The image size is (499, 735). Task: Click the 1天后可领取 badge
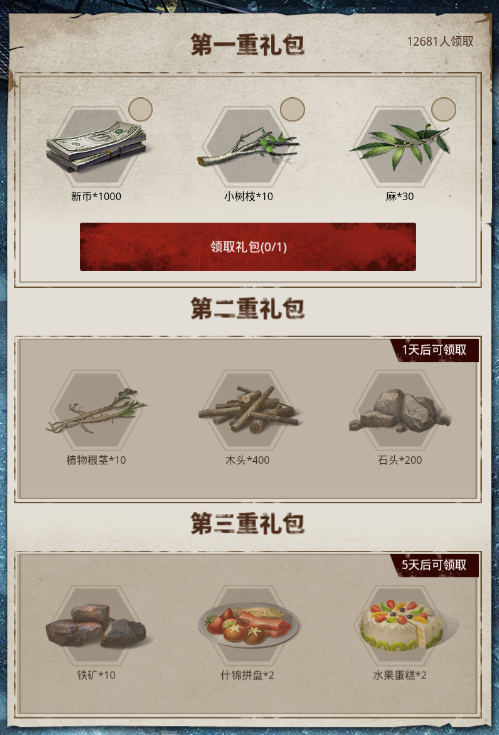coord(434,350)
